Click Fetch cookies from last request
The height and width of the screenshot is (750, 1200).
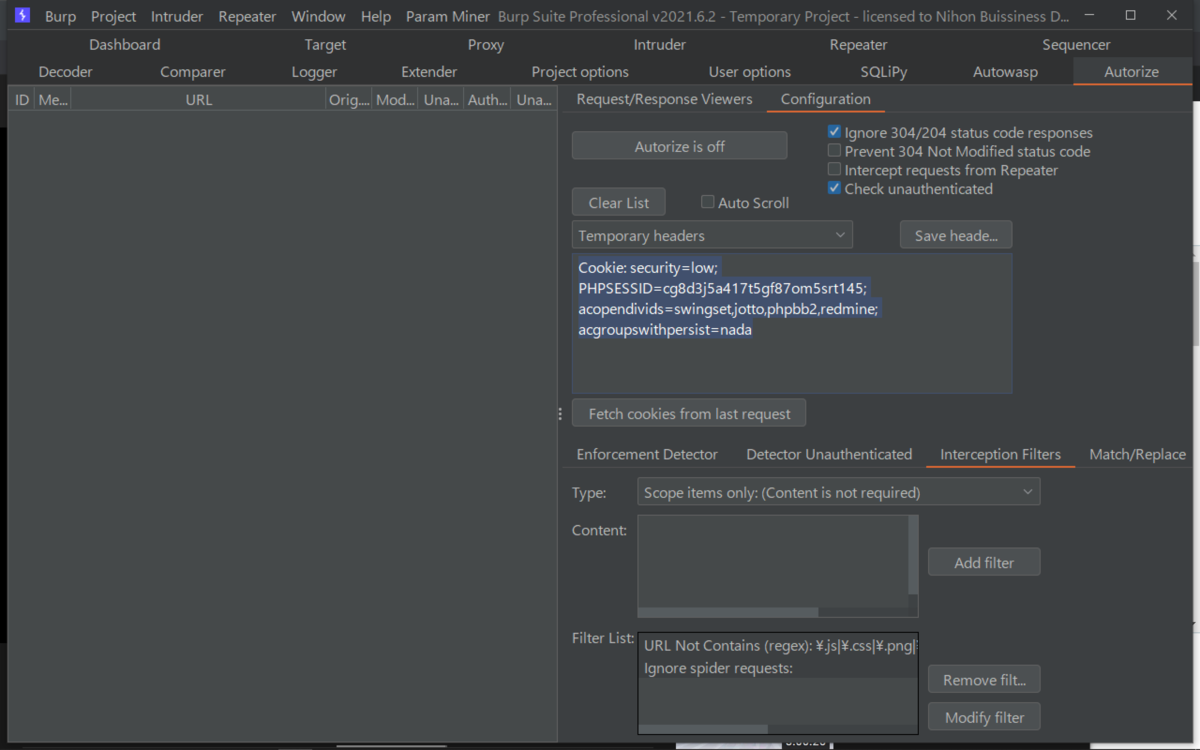(689, 413)
